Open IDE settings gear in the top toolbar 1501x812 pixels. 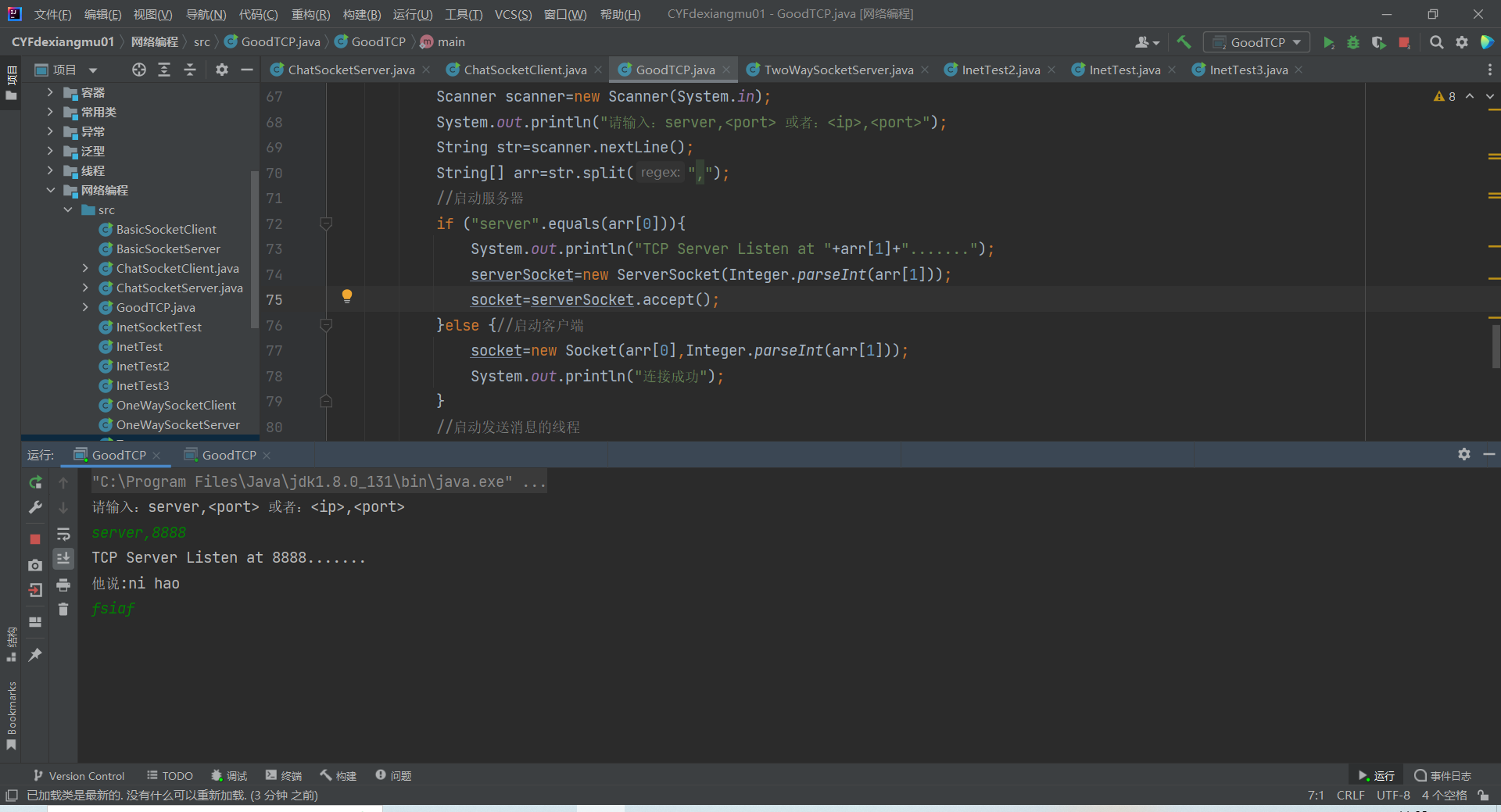coord(1462,42)
